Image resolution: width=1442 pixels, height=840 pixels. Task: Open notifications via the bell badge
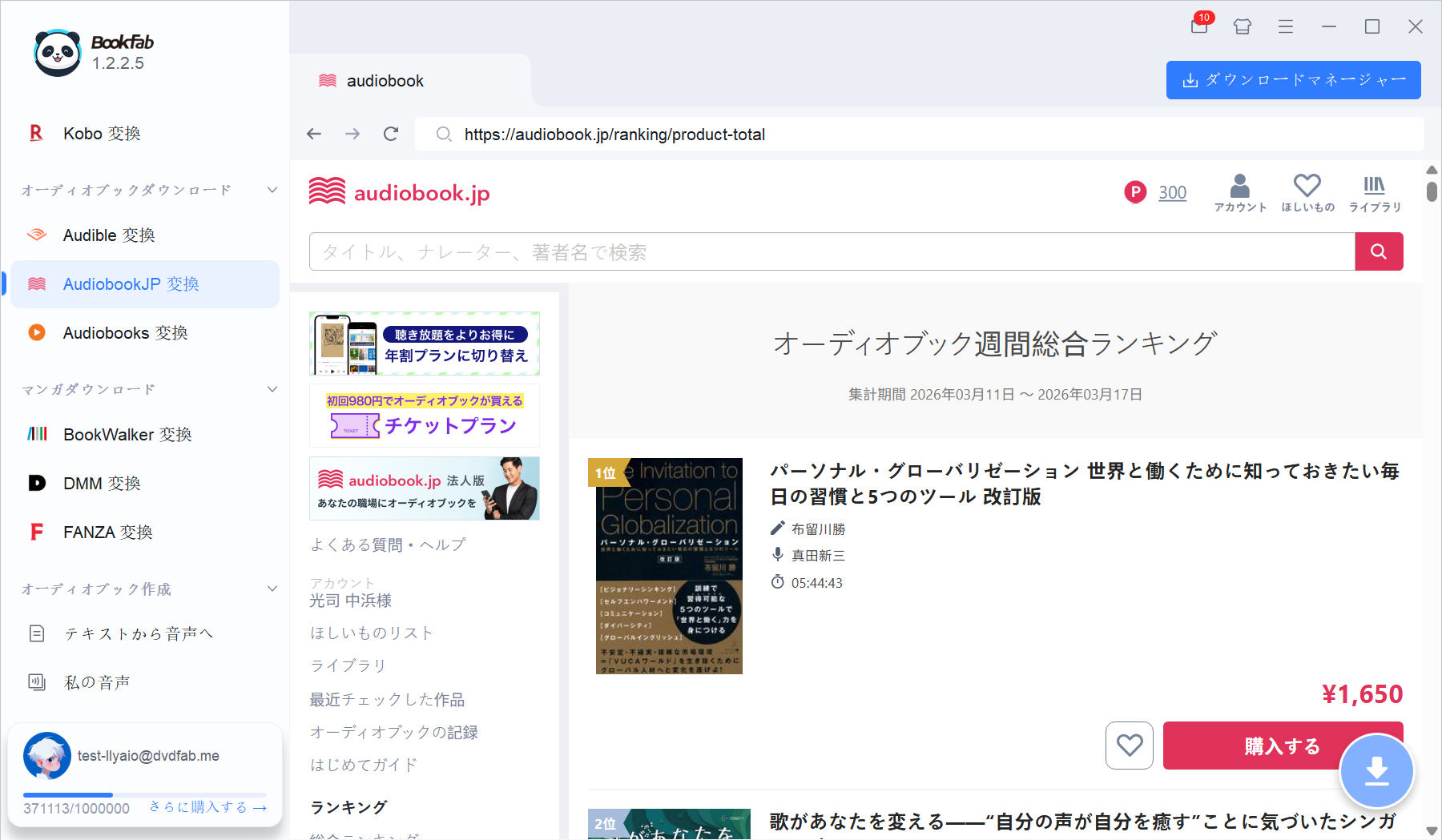pos(1198,26)
